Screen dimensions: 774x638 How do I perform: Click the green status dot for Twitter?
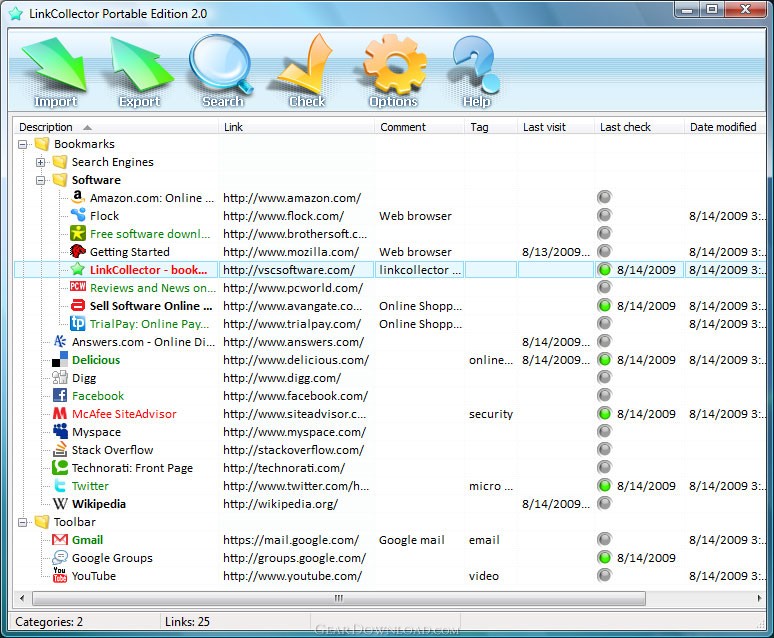click(x=604, y=485)
